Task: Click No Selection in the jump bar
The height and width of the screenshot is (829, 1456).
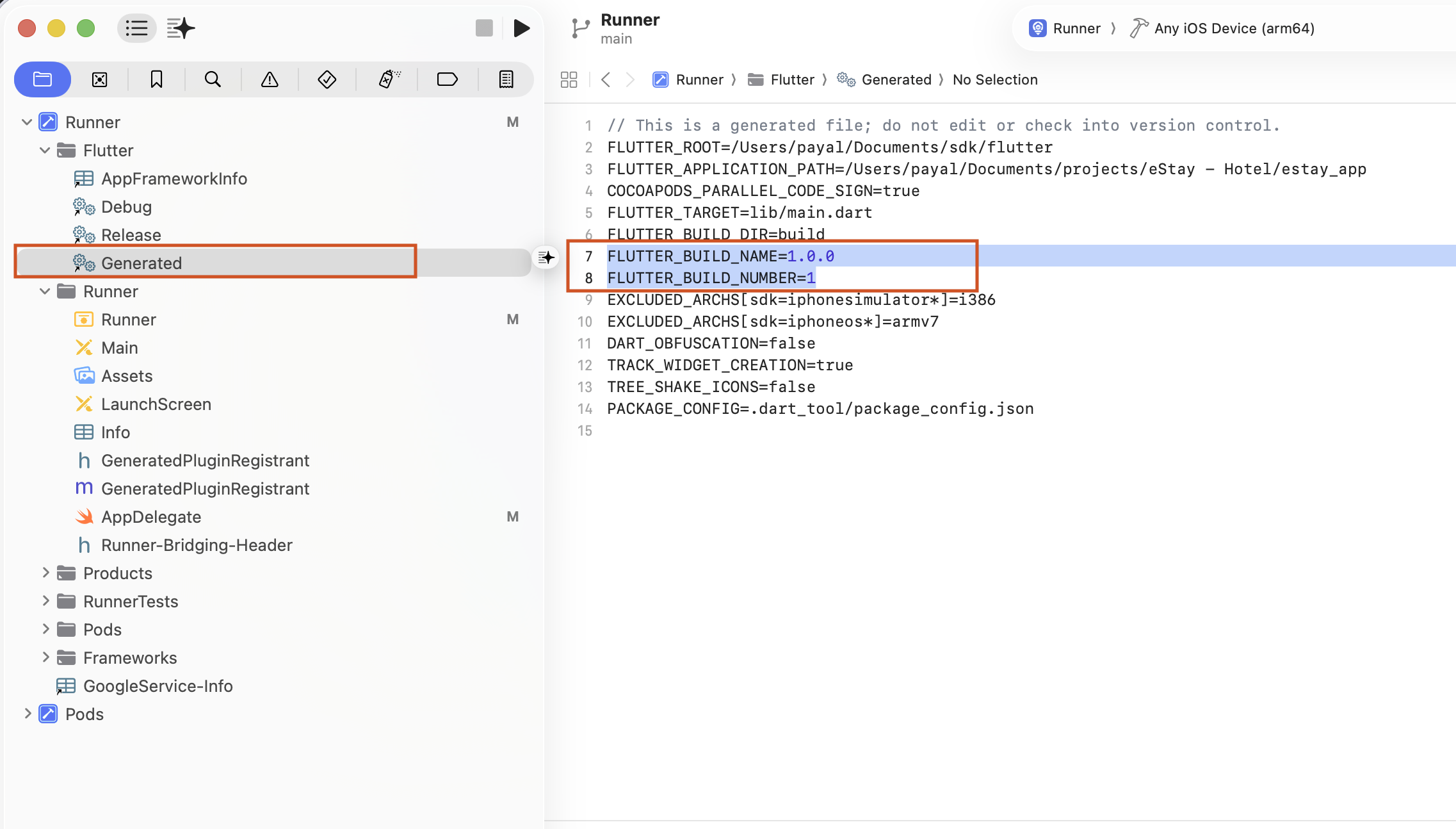Action: click(x=995, y=79)
